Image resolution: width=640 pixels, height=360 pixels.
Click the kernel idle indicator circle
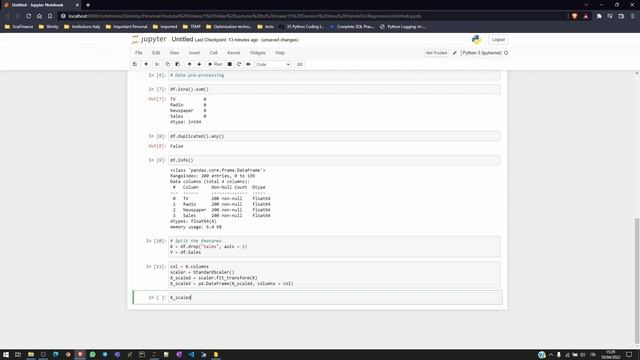coord(506,53)
